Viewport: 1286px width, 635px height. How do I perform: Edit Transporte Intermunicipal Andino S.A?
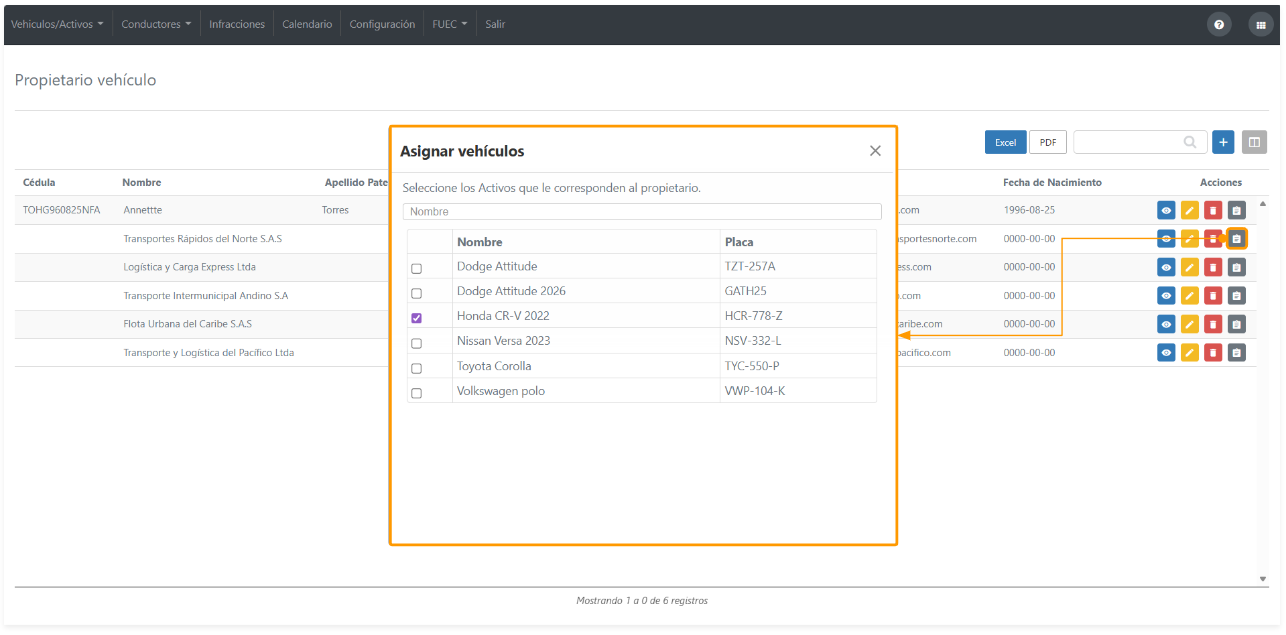[x=1189, y=296]
